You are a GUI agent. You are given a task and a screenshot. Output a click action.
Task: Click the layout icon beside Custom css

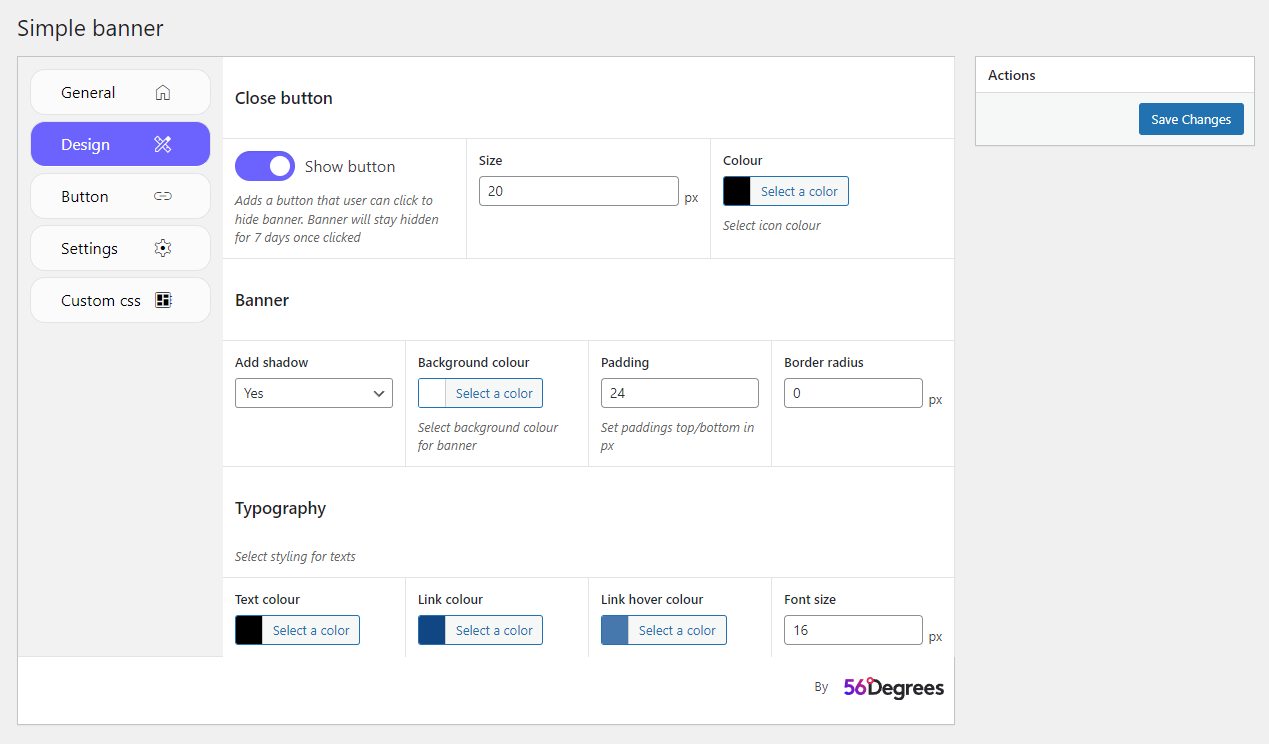point(163,301)
